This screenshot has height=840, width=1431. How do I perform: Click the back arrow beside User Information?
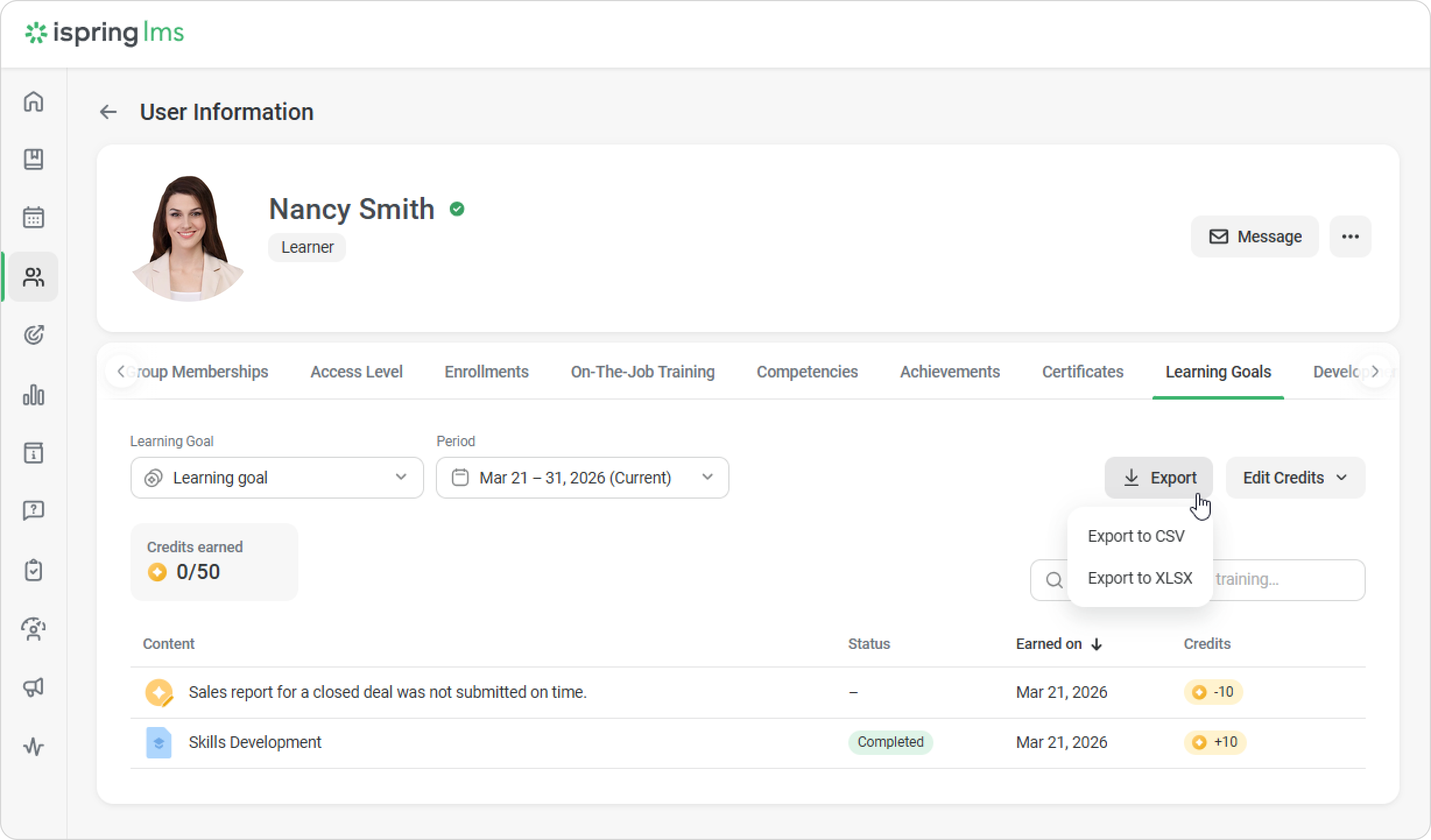108,112
